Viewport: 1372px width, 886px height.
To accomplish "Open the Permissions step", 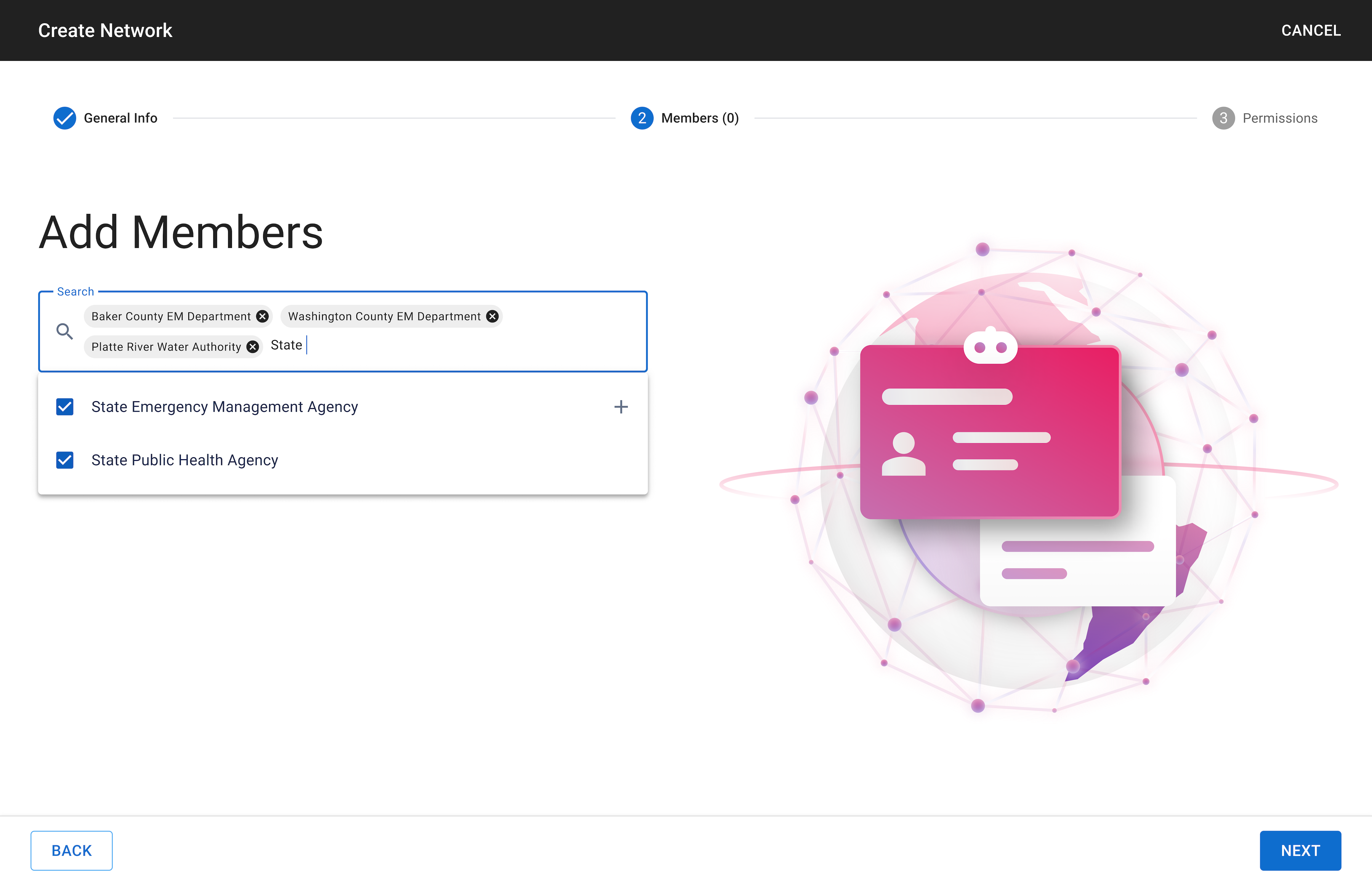I will pyautogui.click(x=1265, y=118).
